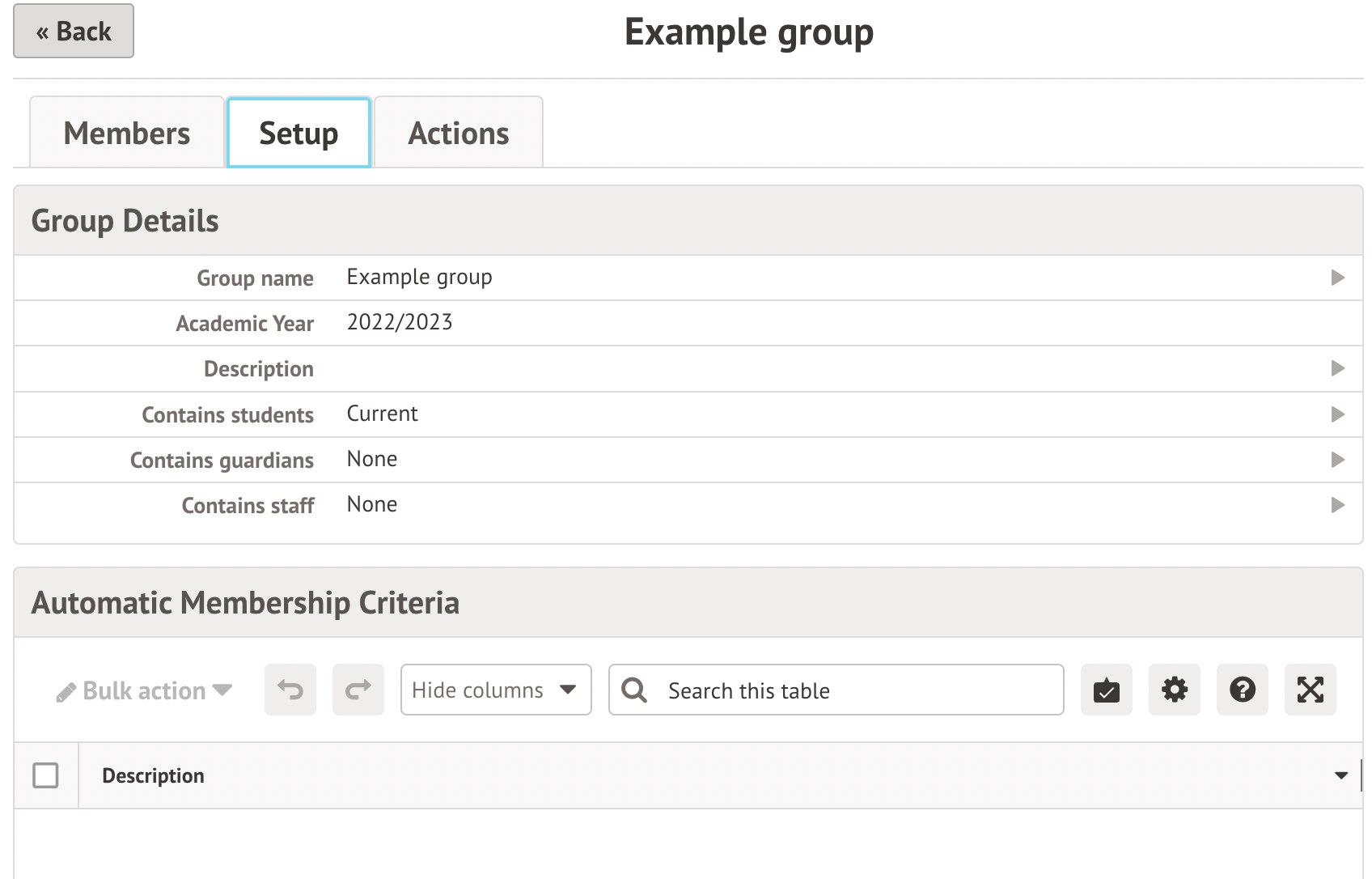Expand table to fullscreen icon

tap(1310, 690)
